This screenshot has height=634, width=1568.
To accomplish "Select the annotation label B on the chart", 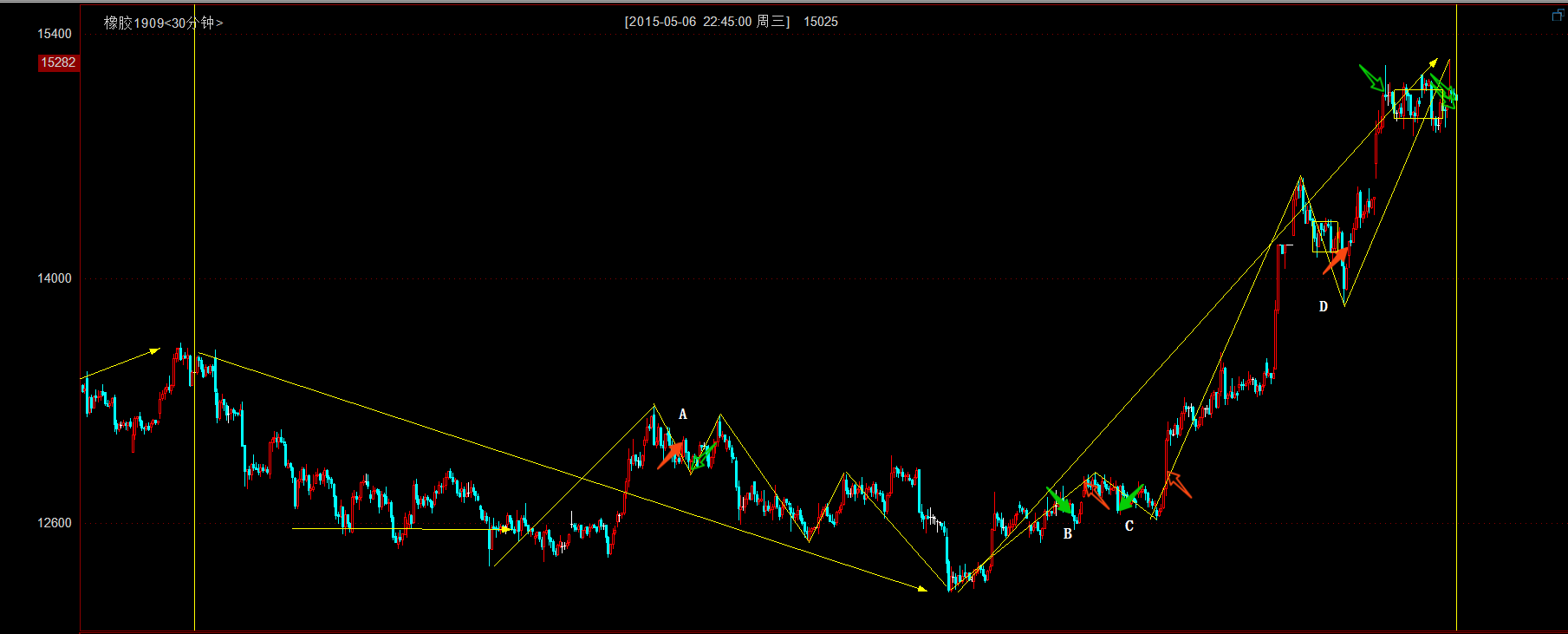I will pyautogui.click(x=1068, y=534).
